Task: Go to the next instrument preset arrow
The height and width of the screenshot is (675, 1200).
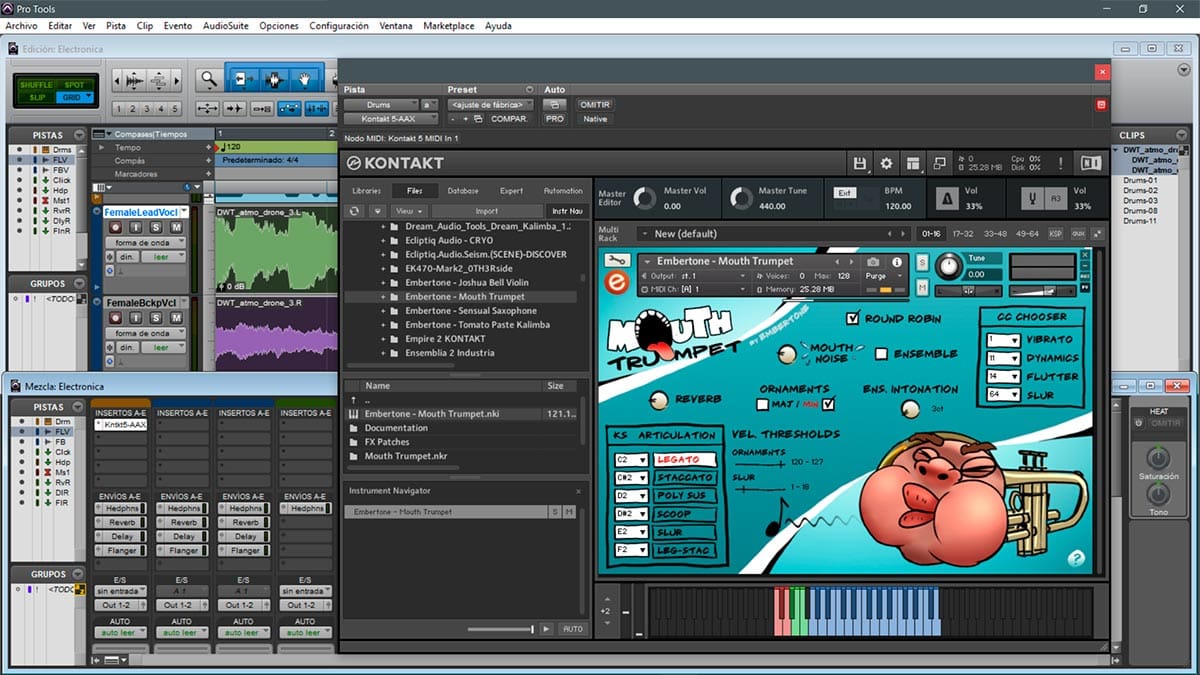Action: coord(851,262)
